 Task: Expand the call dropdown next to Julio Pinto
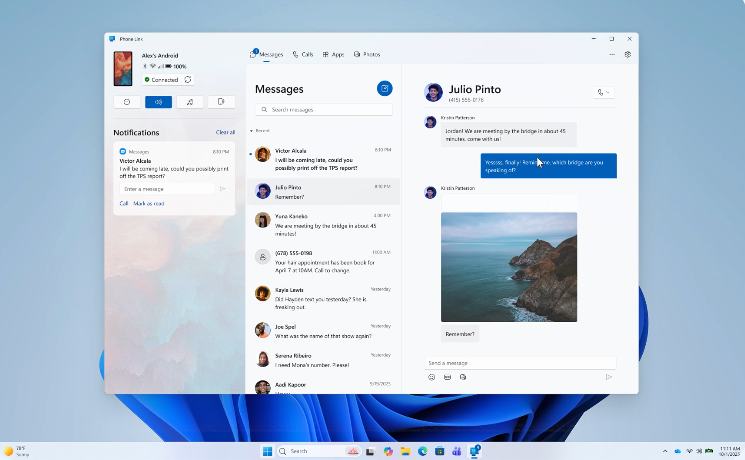pyautogui.click(x=603, y=92)
